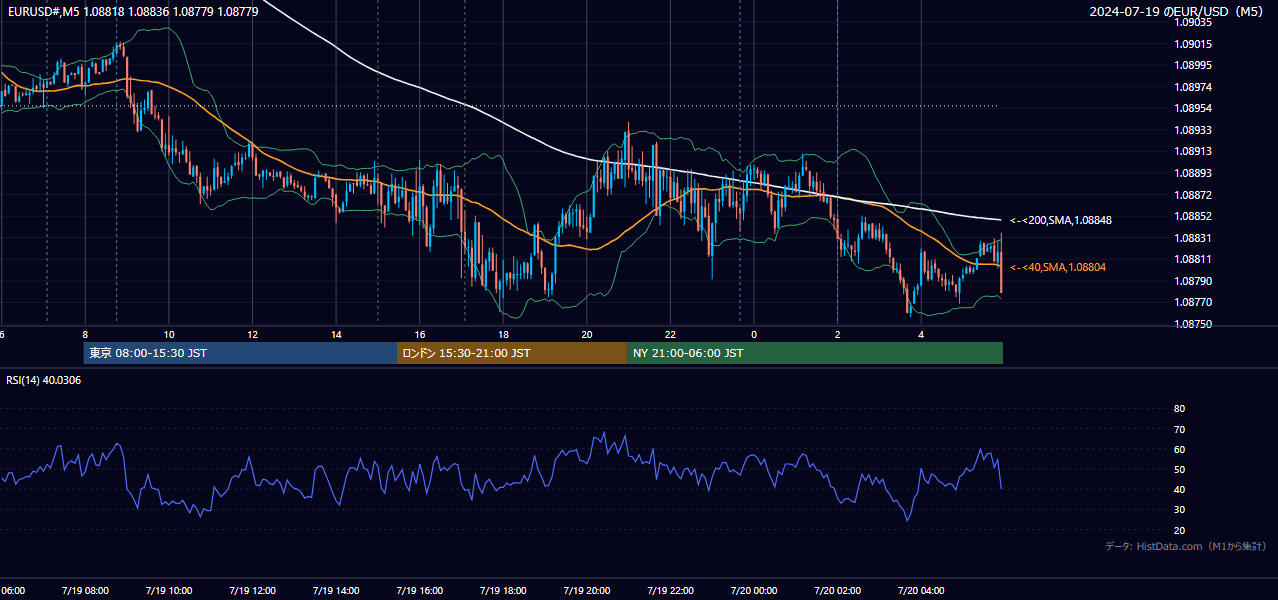Select the NY 21:00-06:00 JST session bar

pyautogui.click(x=815, y=353)
